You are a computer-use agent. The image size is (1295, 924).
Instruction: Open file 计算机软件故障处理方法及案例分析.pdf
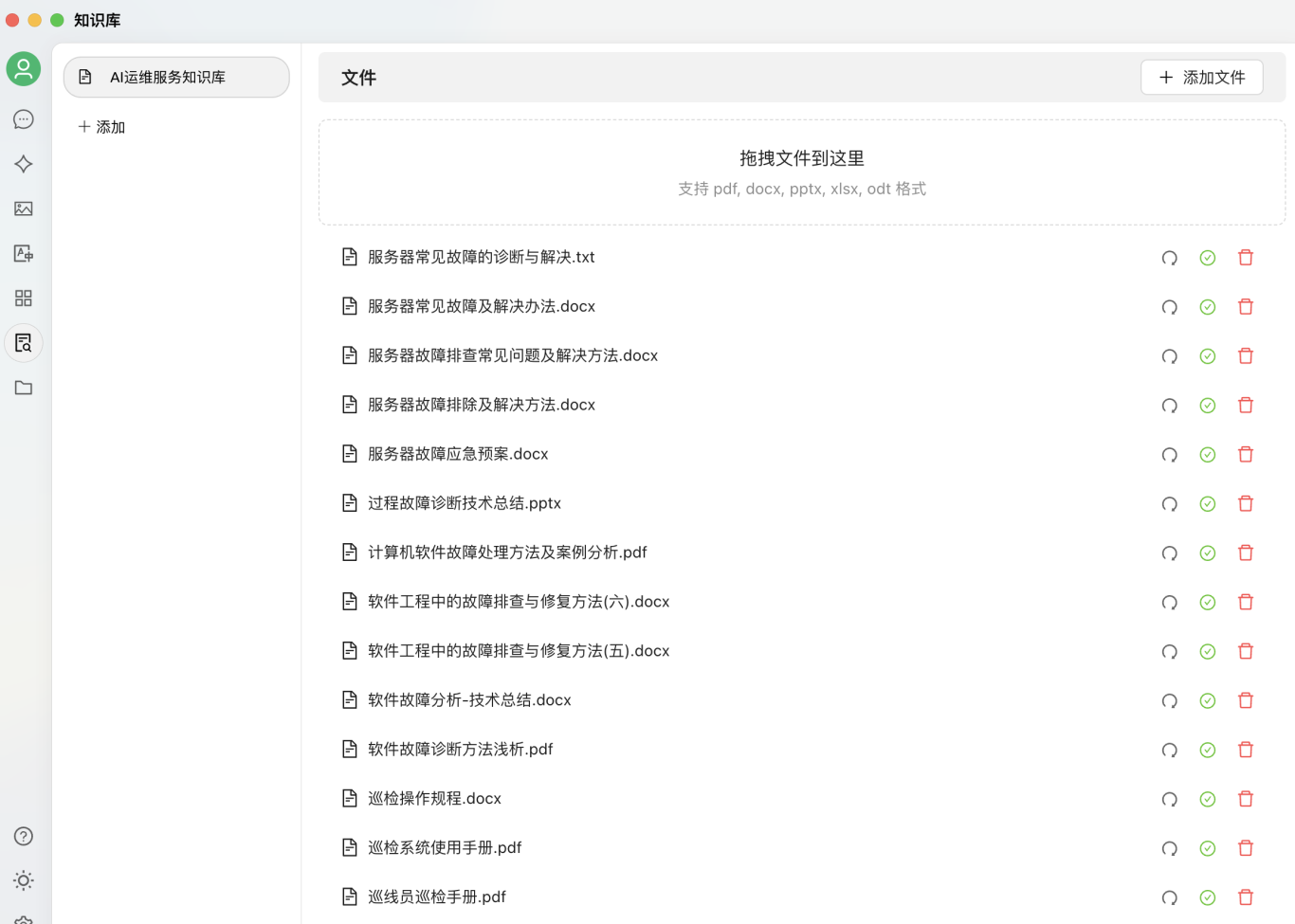click(x=507, y=553)
